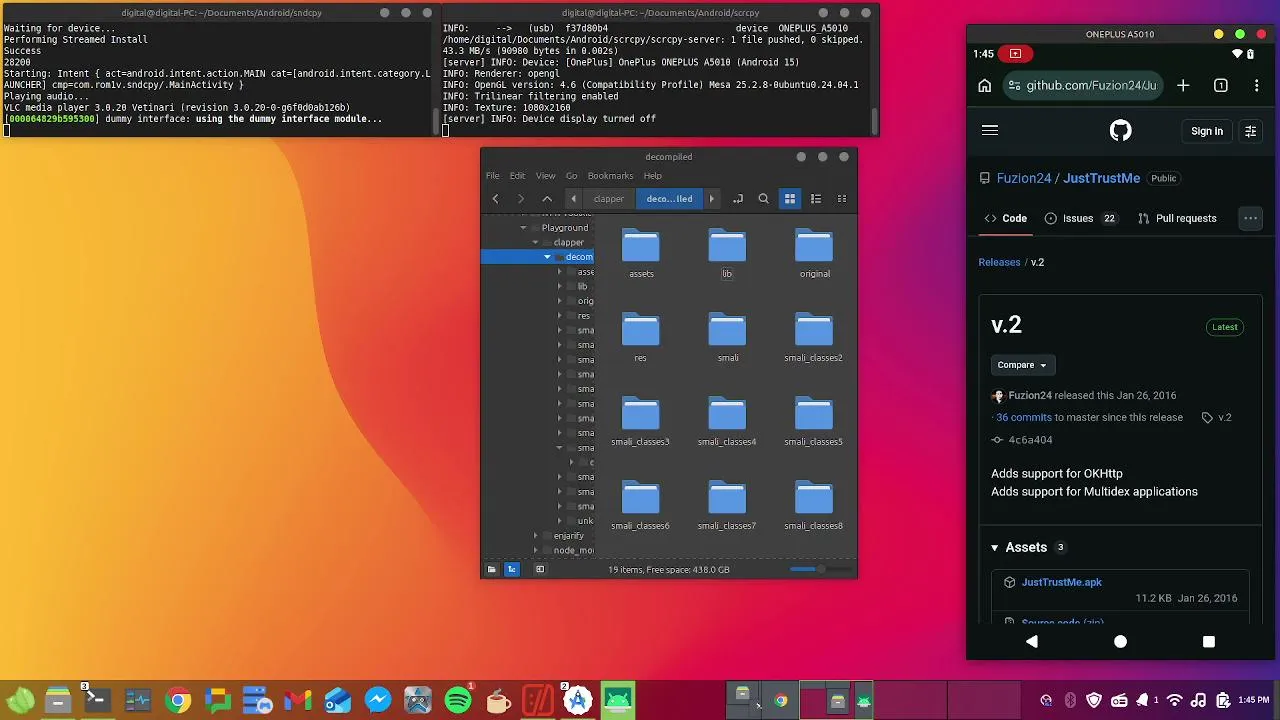Launch Spotify from the taskbar
The width and height of the screenshot is (1280, 720).
click(458, 701)
